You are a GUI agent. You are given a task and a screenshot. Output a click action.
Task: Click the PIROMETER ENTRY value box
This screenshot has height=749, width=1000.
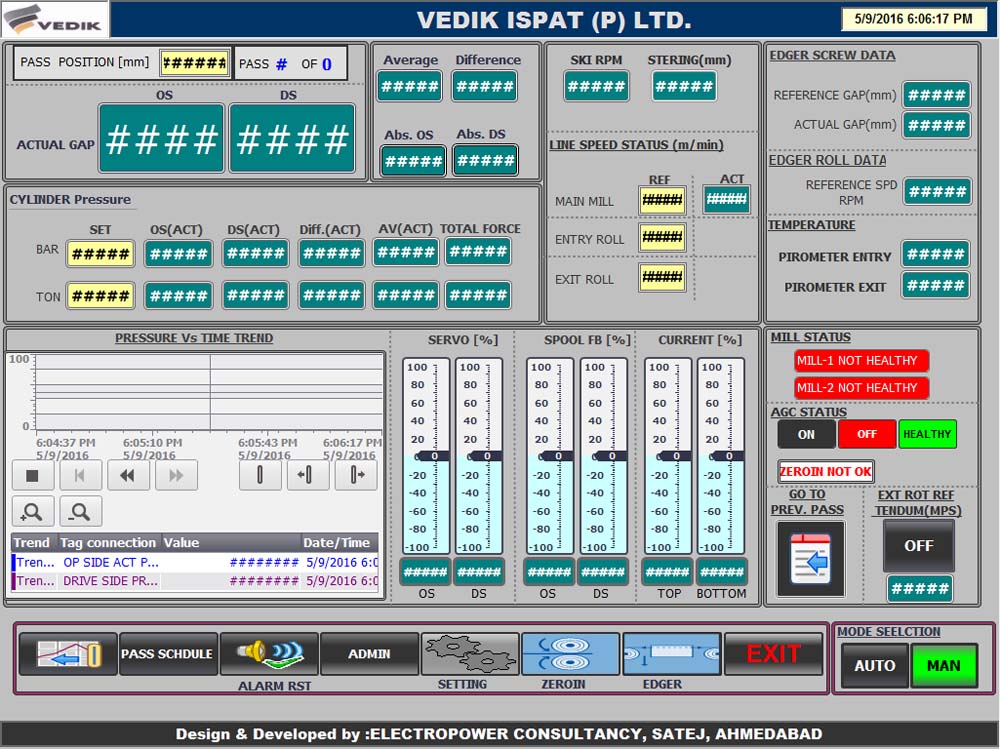coord(936,255)
